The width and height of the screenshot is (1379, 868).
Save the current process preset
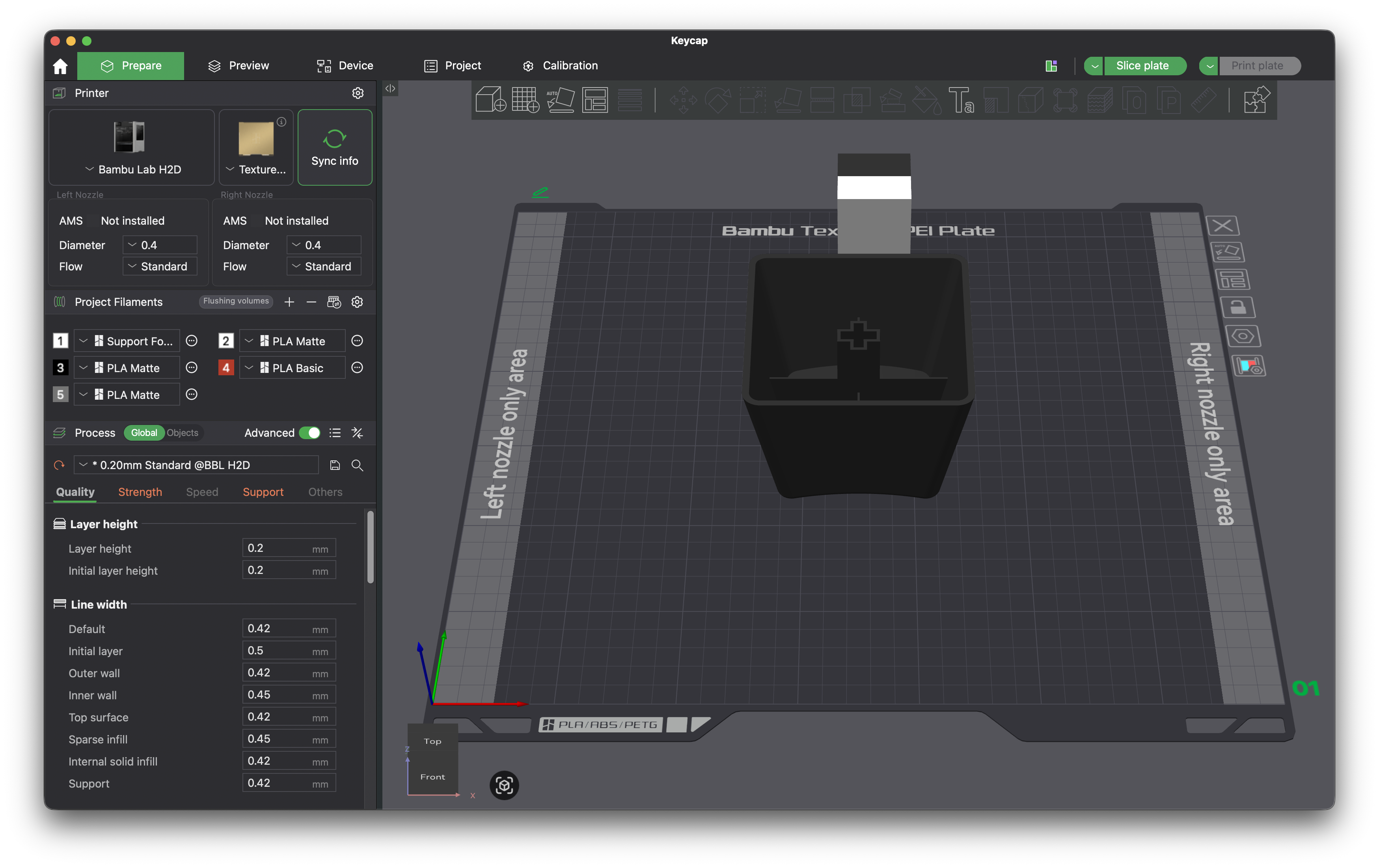coord(335,465)
